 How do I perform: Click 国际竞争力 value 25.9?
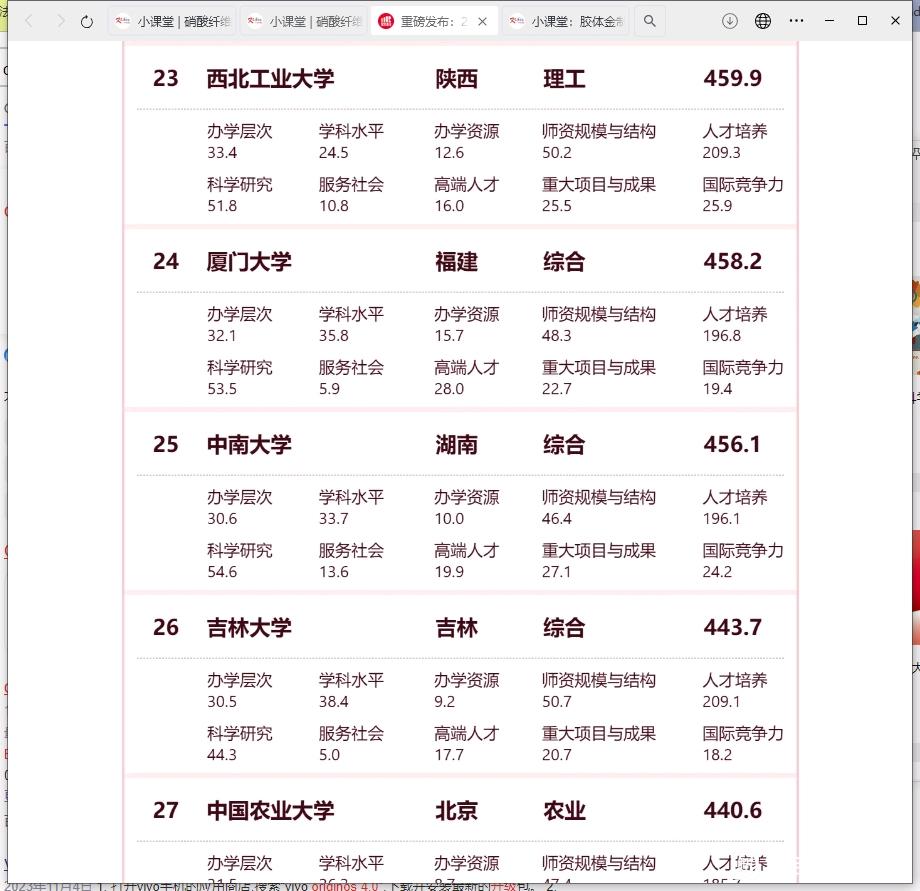pos(718,206)
